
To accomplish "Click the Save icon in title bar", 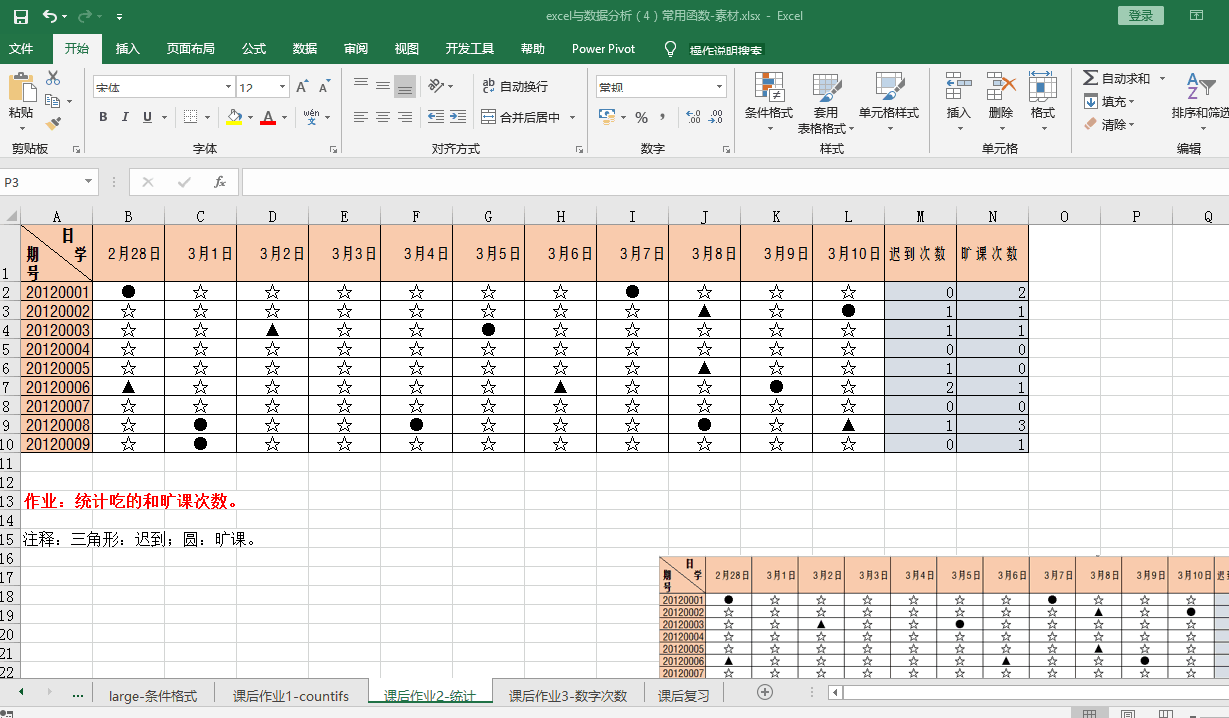I will [x=20, y=16].
